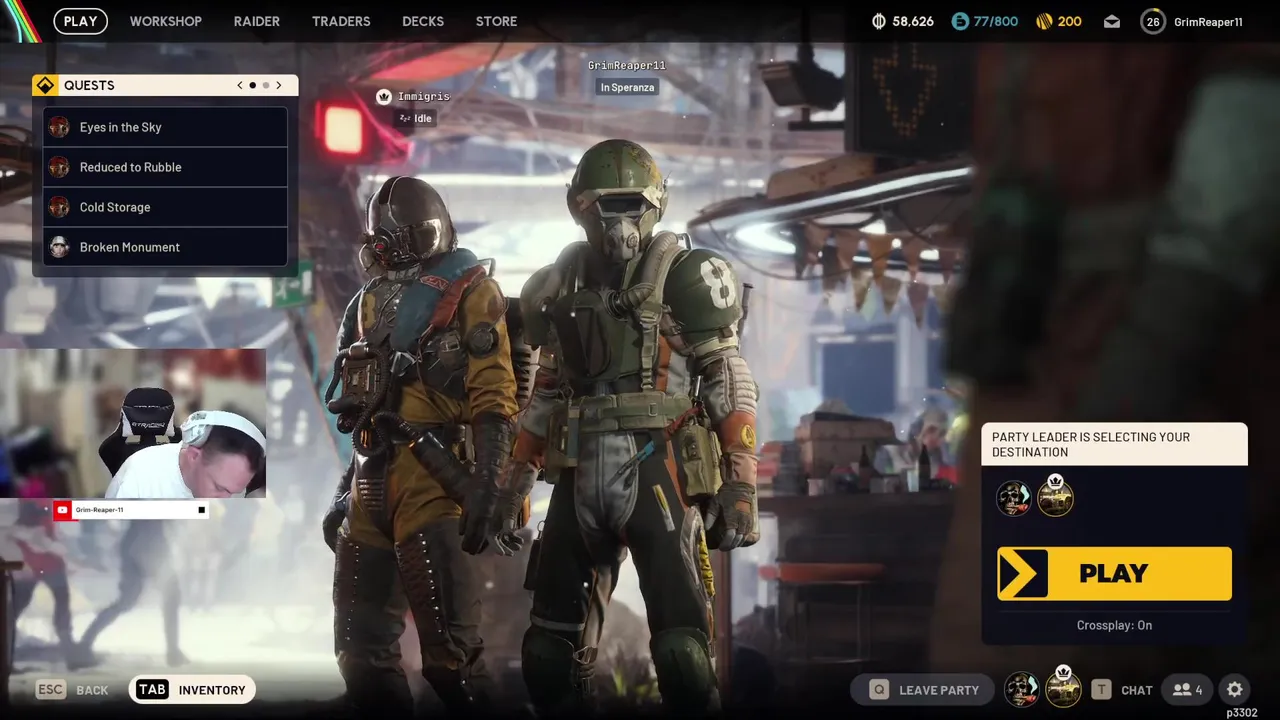Select crowned party avatar in the bottom bar
The image size is (1280, 720).
point(1063,688)
